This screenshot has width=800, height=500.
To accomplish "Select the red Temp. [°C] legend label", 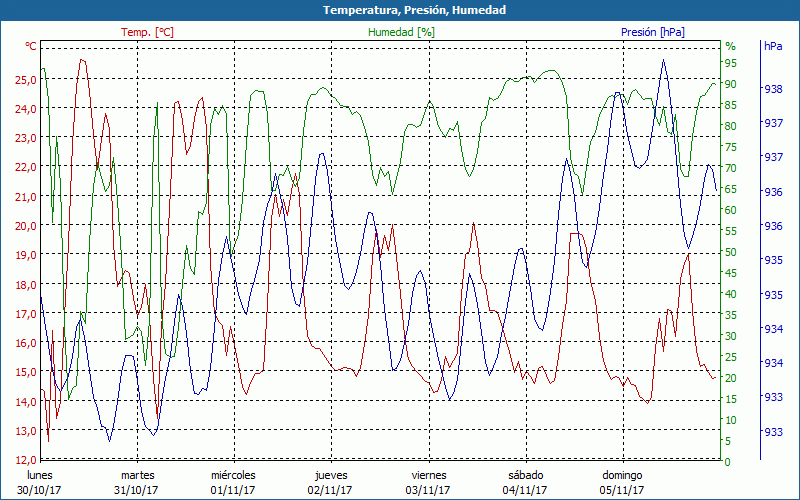I will click(147, 32).
